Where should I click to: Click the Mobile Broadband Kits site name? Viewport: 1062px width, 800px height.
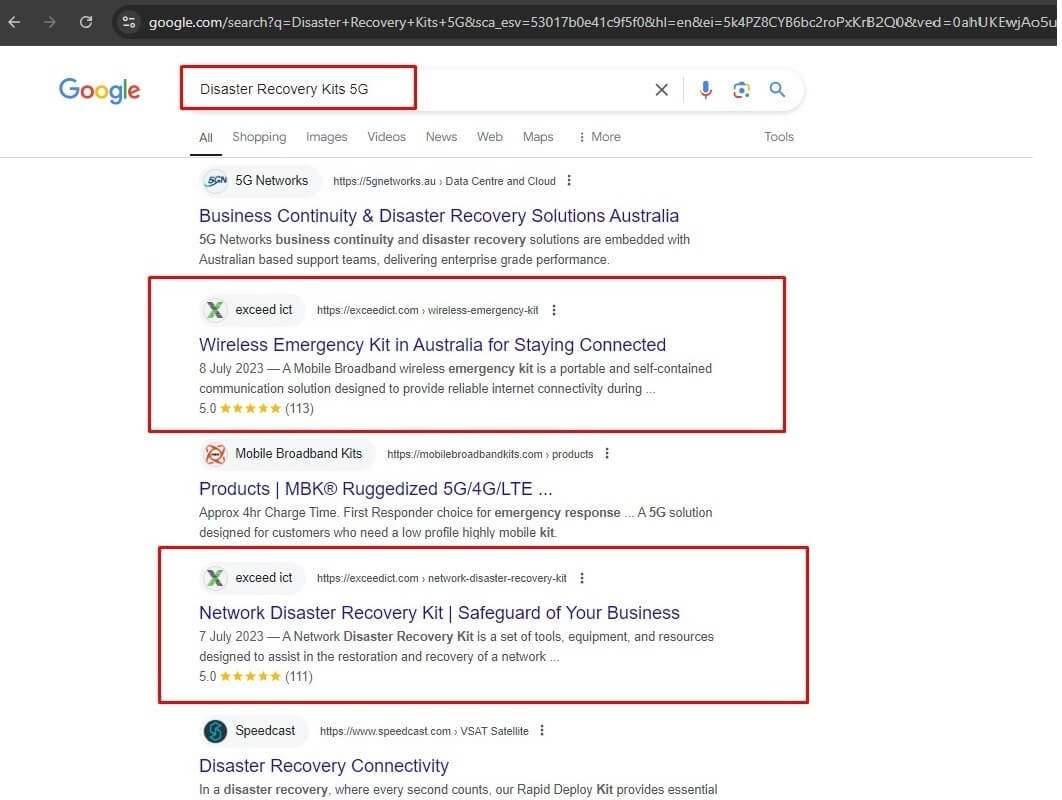[x=299, y=454]
